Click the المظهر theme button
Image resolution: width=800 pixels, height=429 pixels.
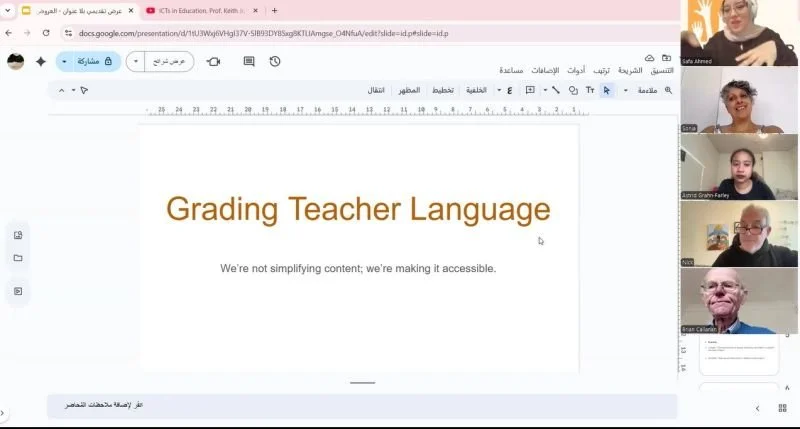click(409, 90)
